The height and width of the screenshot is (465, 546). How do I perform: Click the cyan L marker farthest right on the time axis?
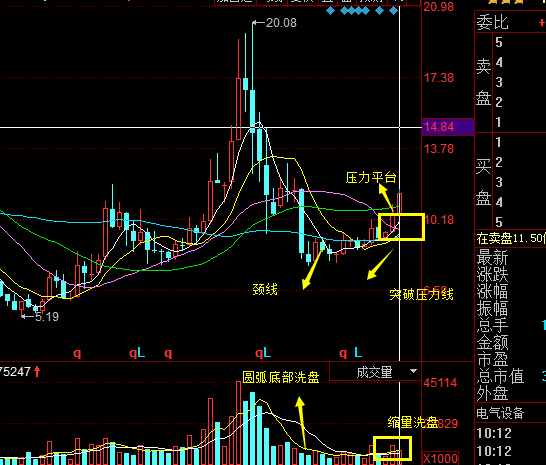point(358,352)
